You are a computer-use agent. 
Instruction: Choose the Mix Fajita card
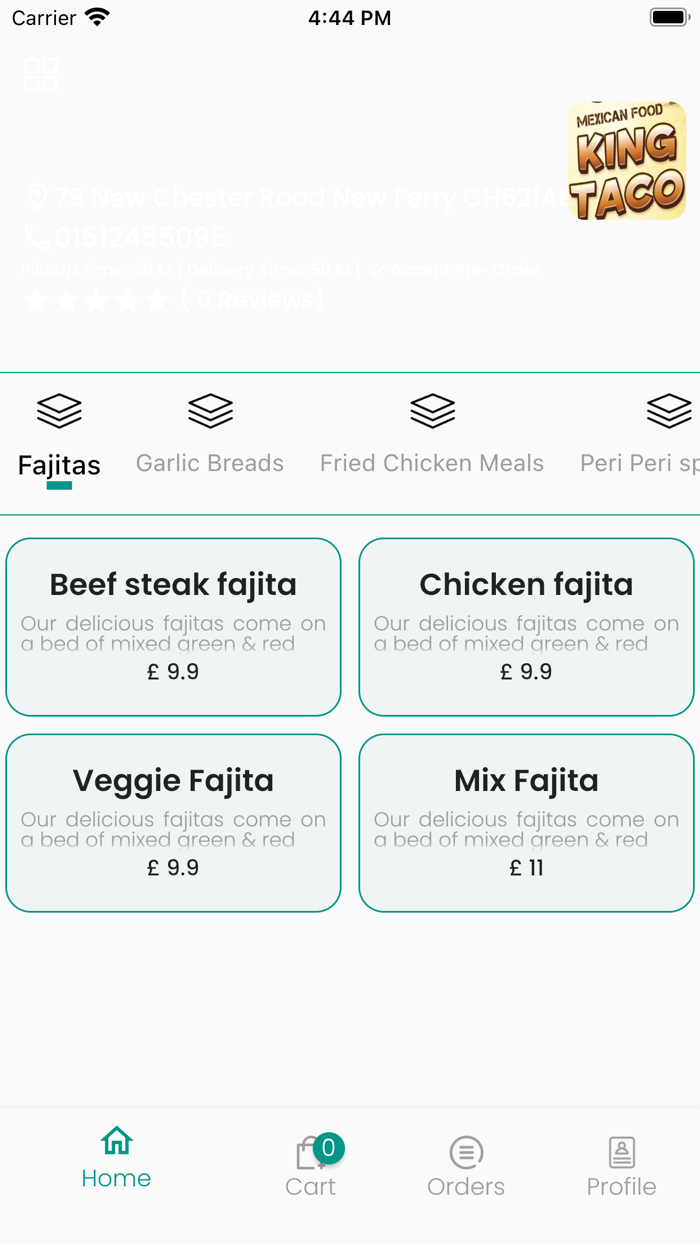click(526, 823)
